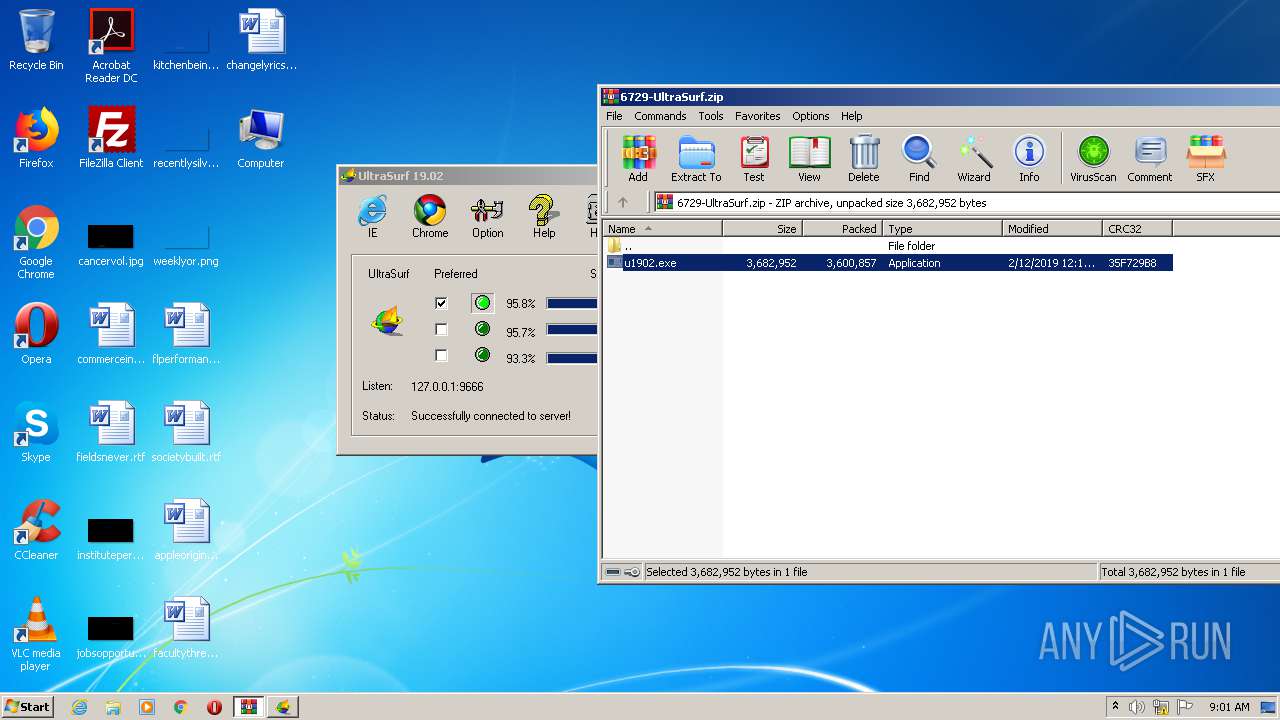Click Extract To in WinRAR toolbar
This screenshot has height=720, width=1280.
(x=696, y=159)
